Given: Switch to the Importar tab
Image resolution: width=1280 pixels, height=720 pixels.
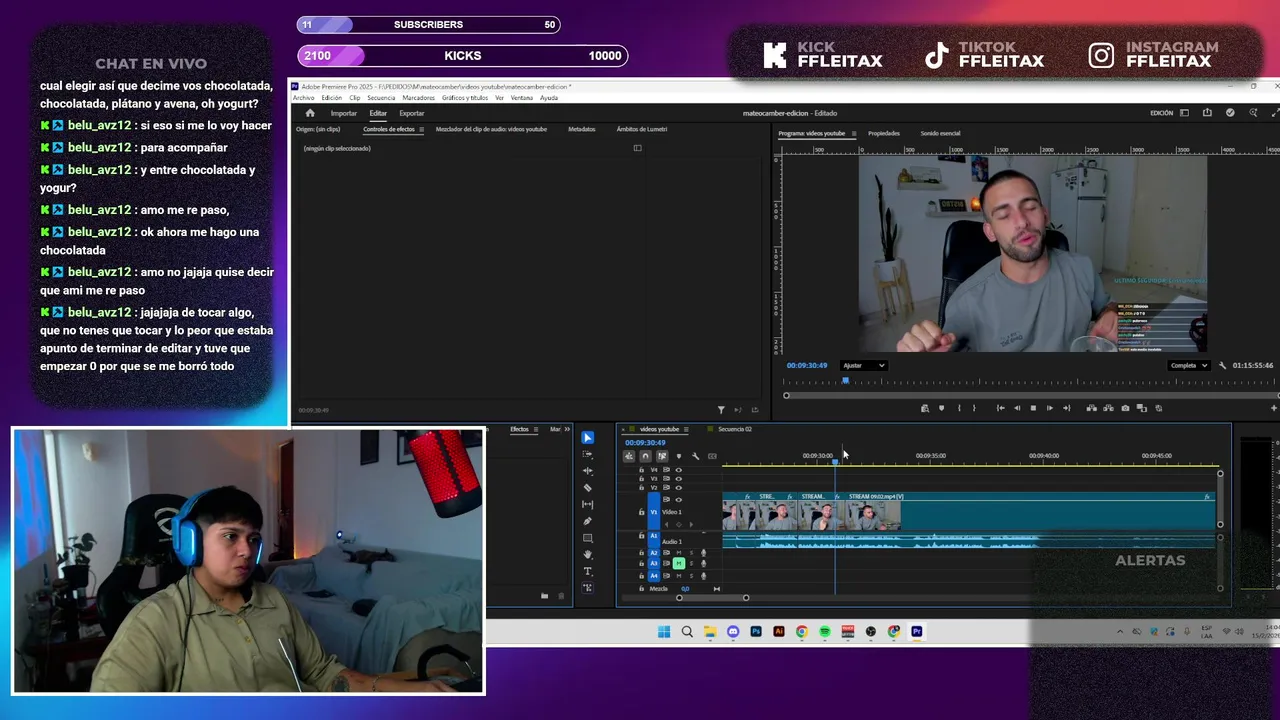Looking at the screenshot, I should (343, 113).
